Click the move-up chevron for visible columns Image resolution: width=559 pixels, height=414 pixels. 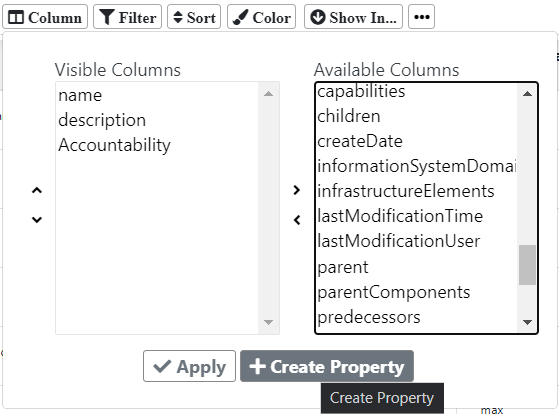point(37,190)
